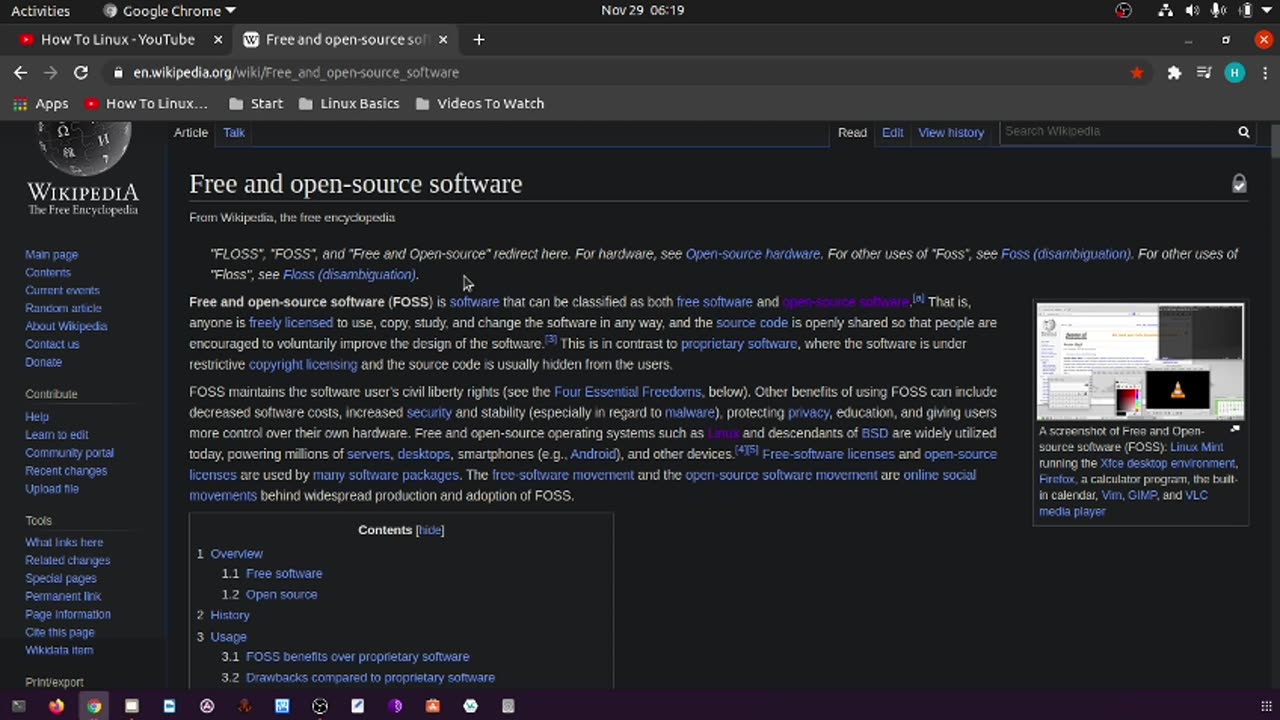The image size is (1280, 720).
Task: Reload the Wikipedia page
Action: pos(81,72)
